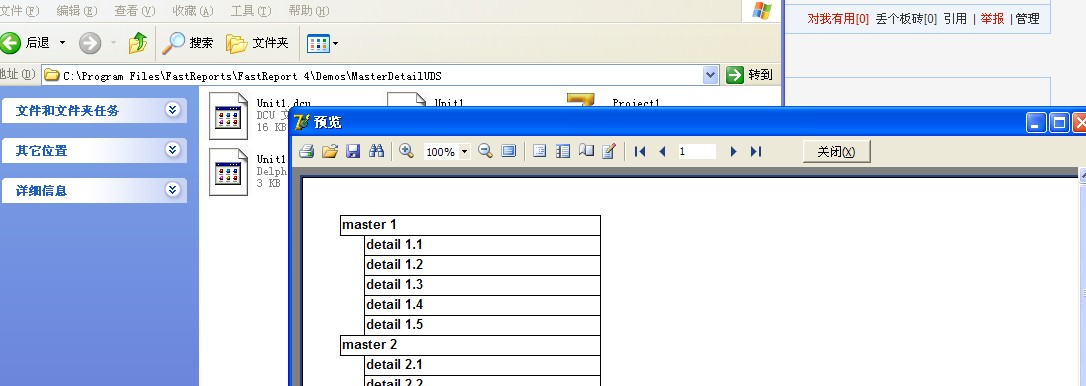This screenshot has height=386, width=1086.
Task: Click the 'master 1' report row
Action: coord(470,225)
